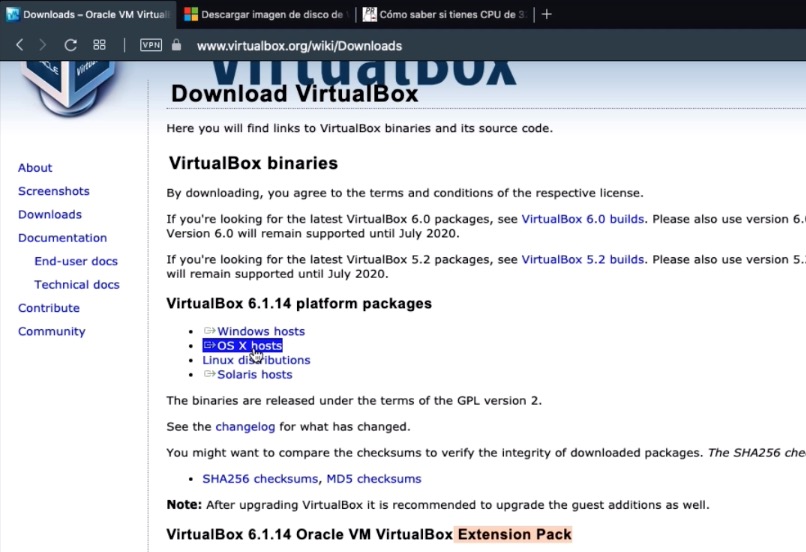Go forward with the browser forward arrow
The height and width of the screenshot is (552, 806).
click(43, 45)
